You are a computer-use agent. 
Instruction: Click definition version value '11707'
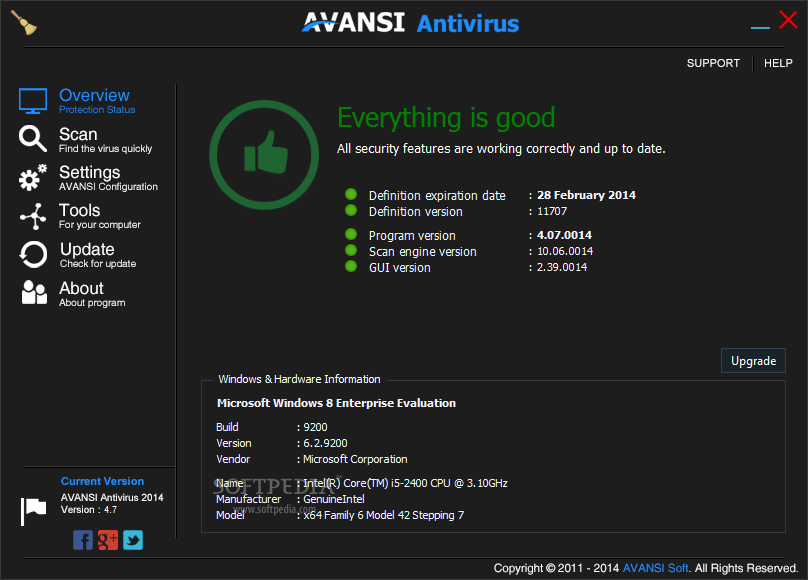[552, 211]
